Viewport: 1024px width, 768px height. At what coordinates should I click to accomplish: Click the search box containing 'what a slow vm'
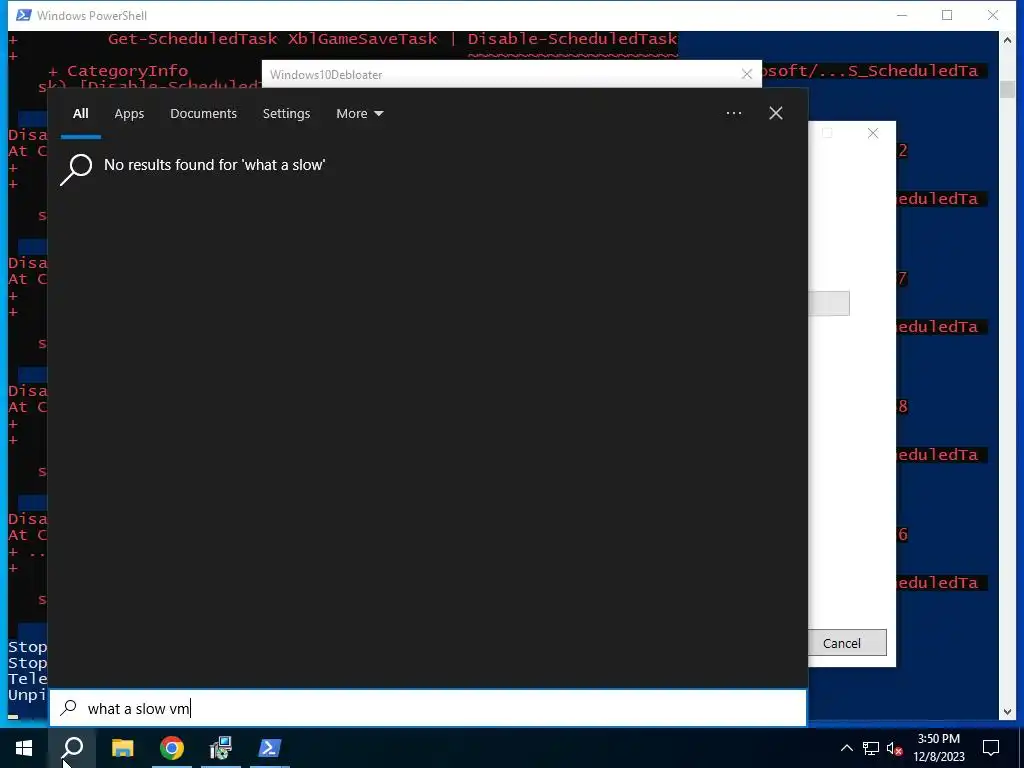pyautogui.click(x=428, y=708)
